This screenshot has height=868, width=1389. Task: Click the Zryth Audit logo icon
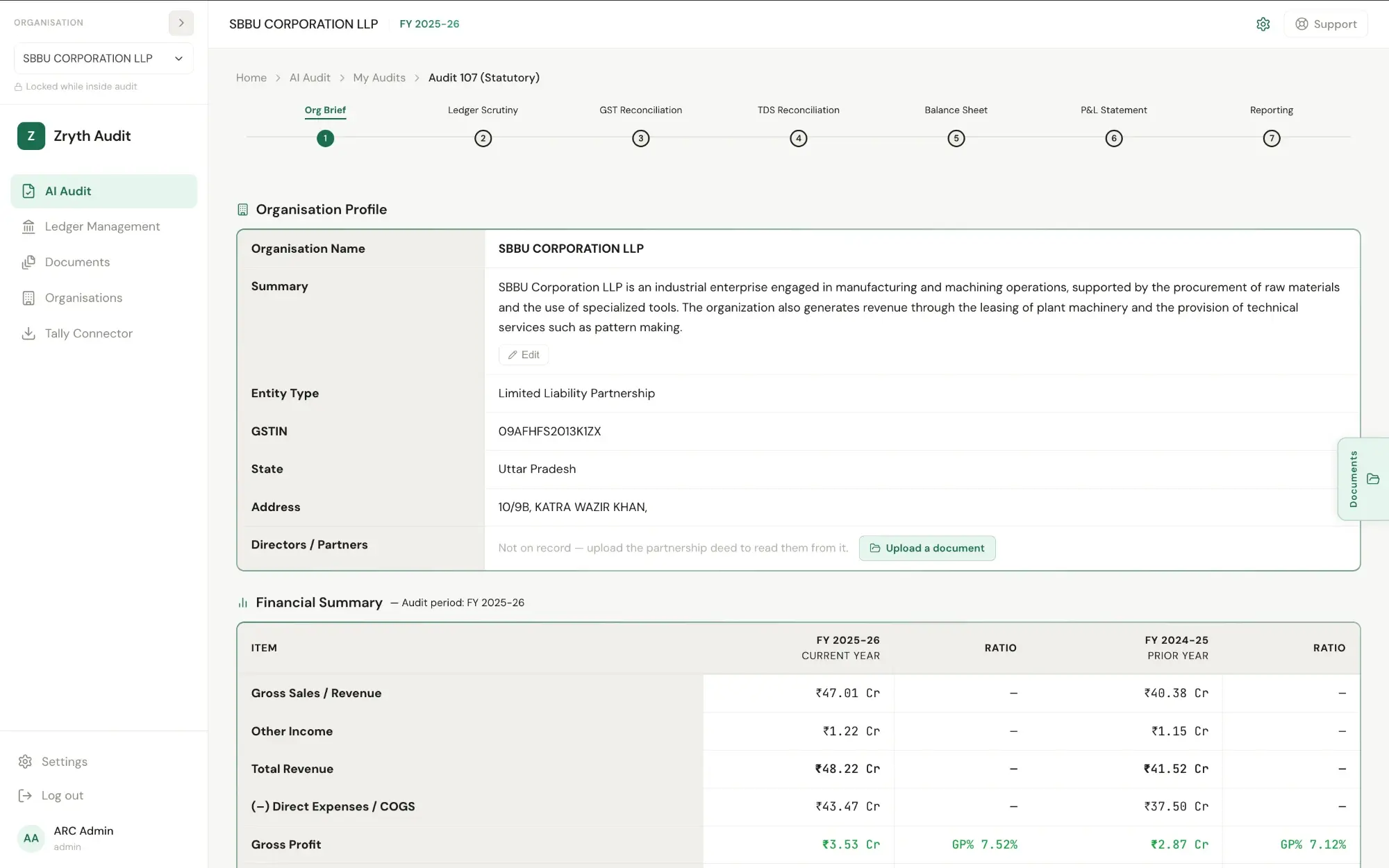31,136
